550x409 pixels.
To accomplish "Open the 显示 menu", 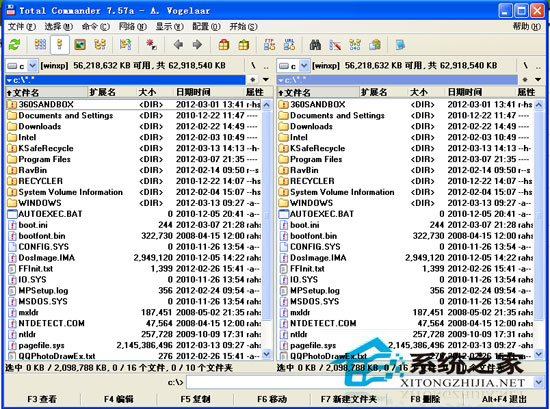I will pyautogui.click(x=169, y=27).
